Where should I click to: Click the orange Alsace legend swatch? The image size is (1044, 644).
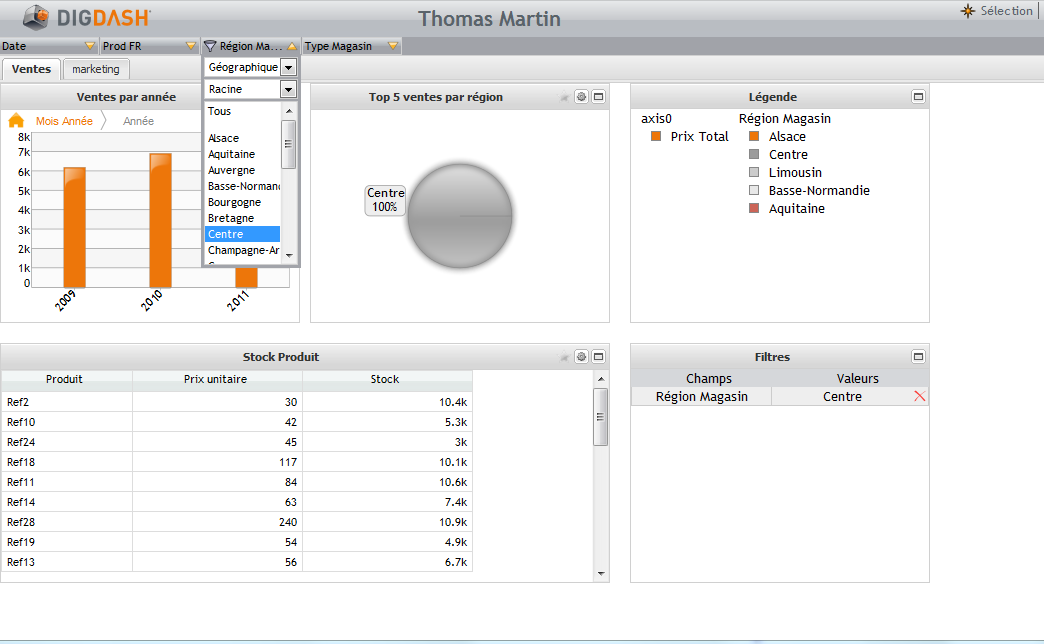click(754, 137)
